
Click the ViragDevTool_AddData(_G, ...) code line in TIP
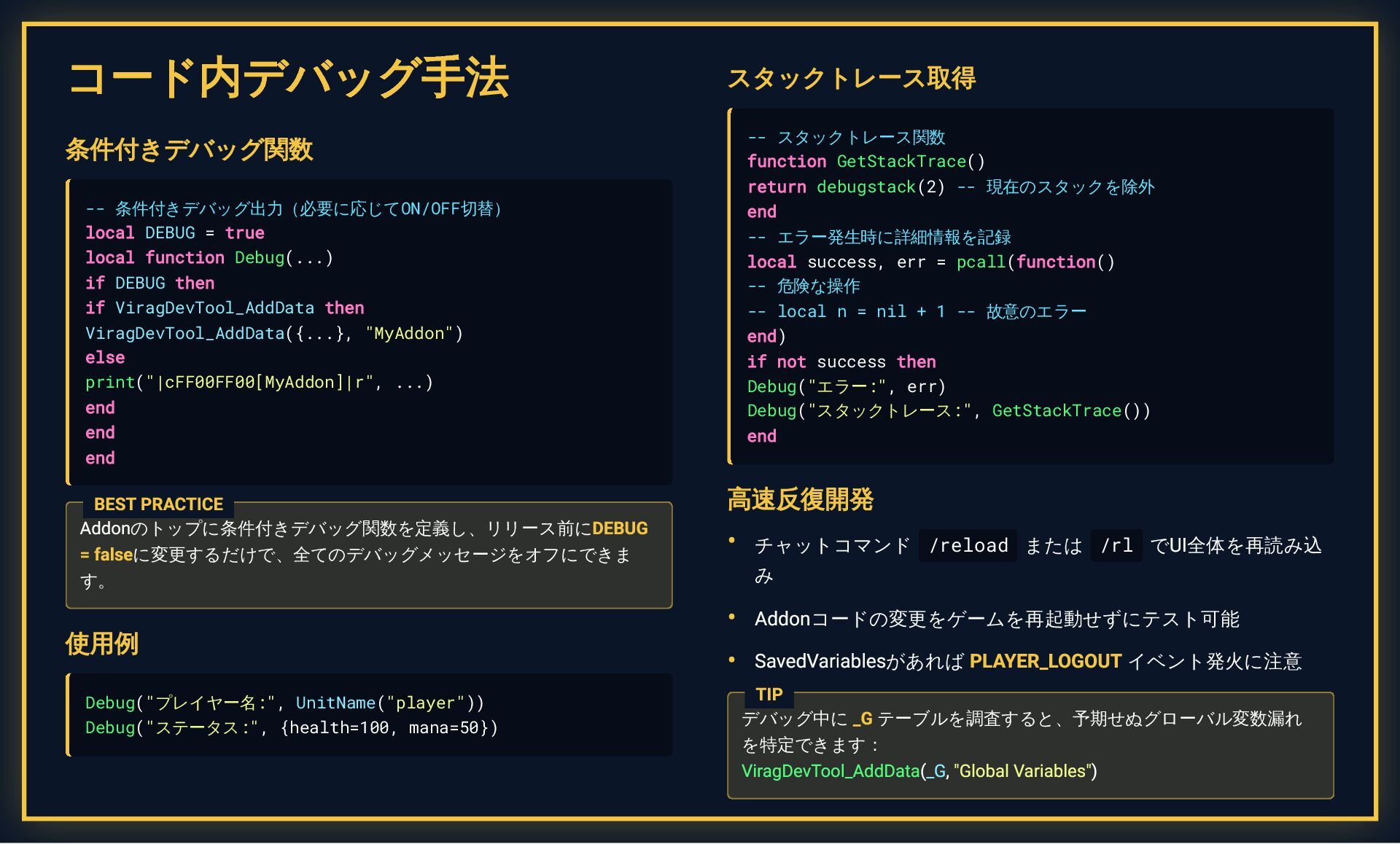tap(919, 771)
